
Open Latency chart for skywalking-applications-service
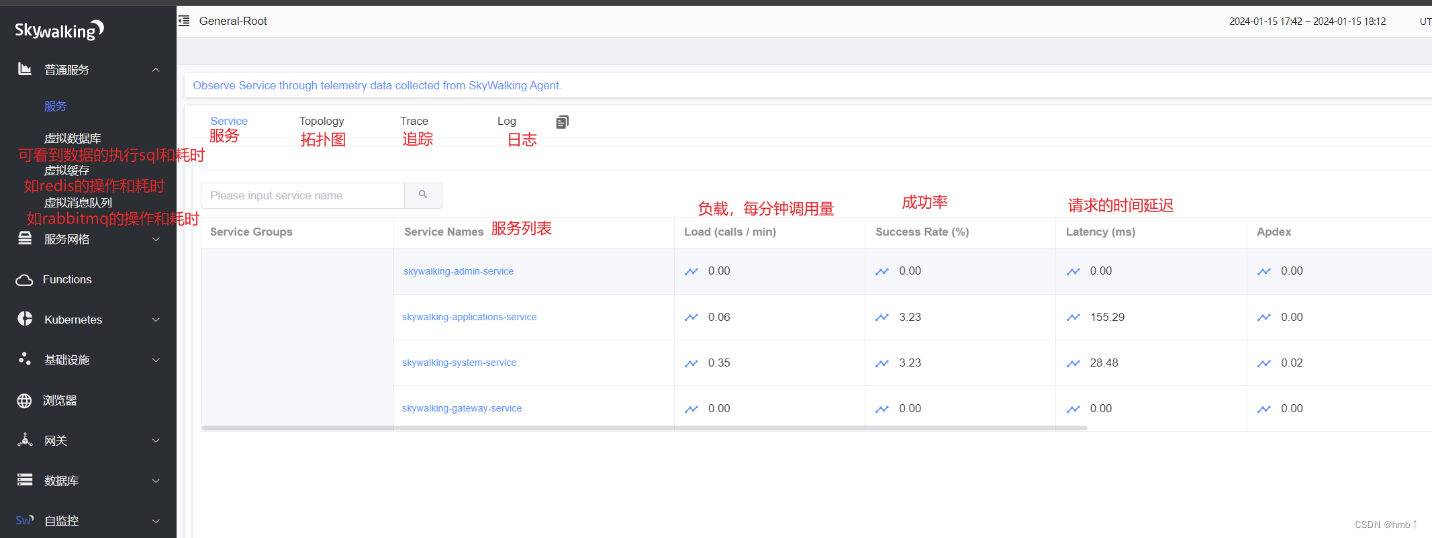1073,317
